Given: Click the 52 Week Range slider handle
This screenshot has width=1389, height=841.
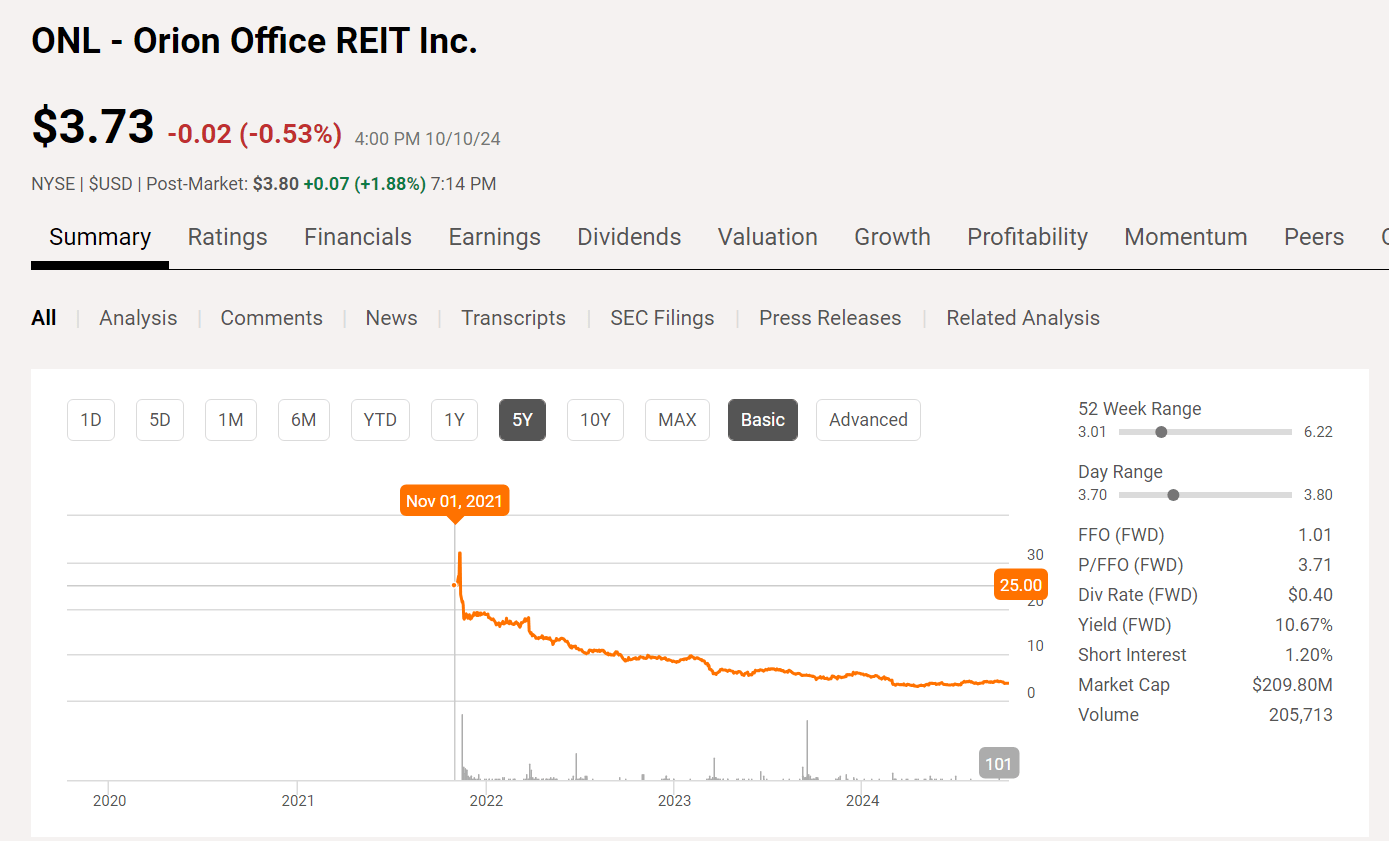Looking at the screenshot, I should [1160, 432].
